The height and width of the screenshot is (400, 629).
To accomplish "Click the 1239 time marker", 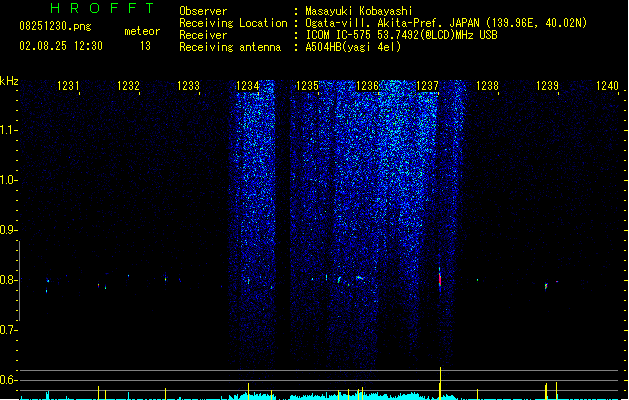I will (x=547, y=86).
